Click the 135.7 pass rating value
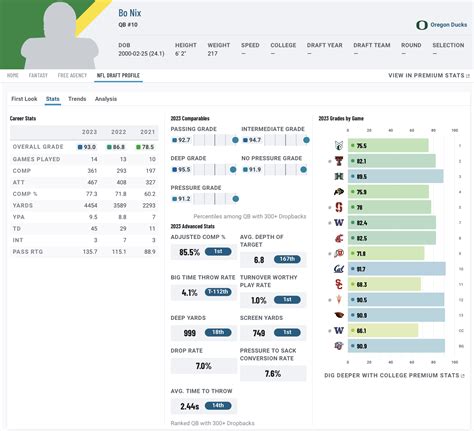This screenshot has width=474, height=431. coord(90,252)
